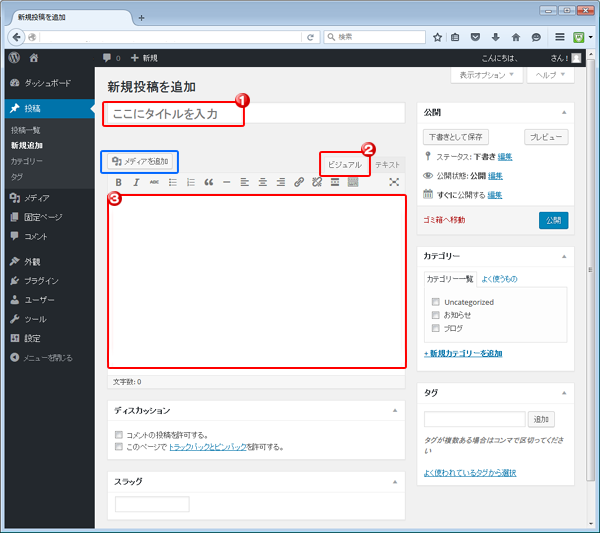Click the insert link chain icon

[x=298, y=182]
